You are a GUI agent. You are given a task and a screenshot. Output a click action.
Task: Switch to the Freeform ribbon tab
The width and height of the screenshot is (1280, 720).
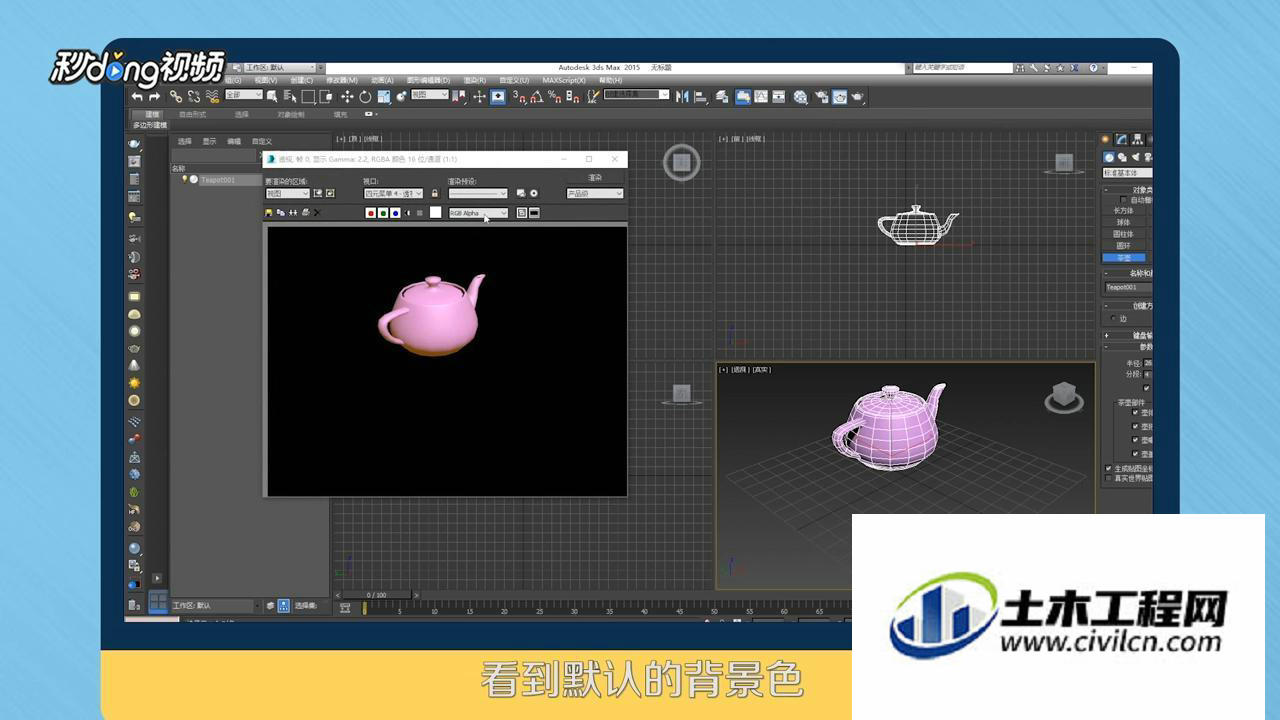pyautogui.click(x=193, y=114)
